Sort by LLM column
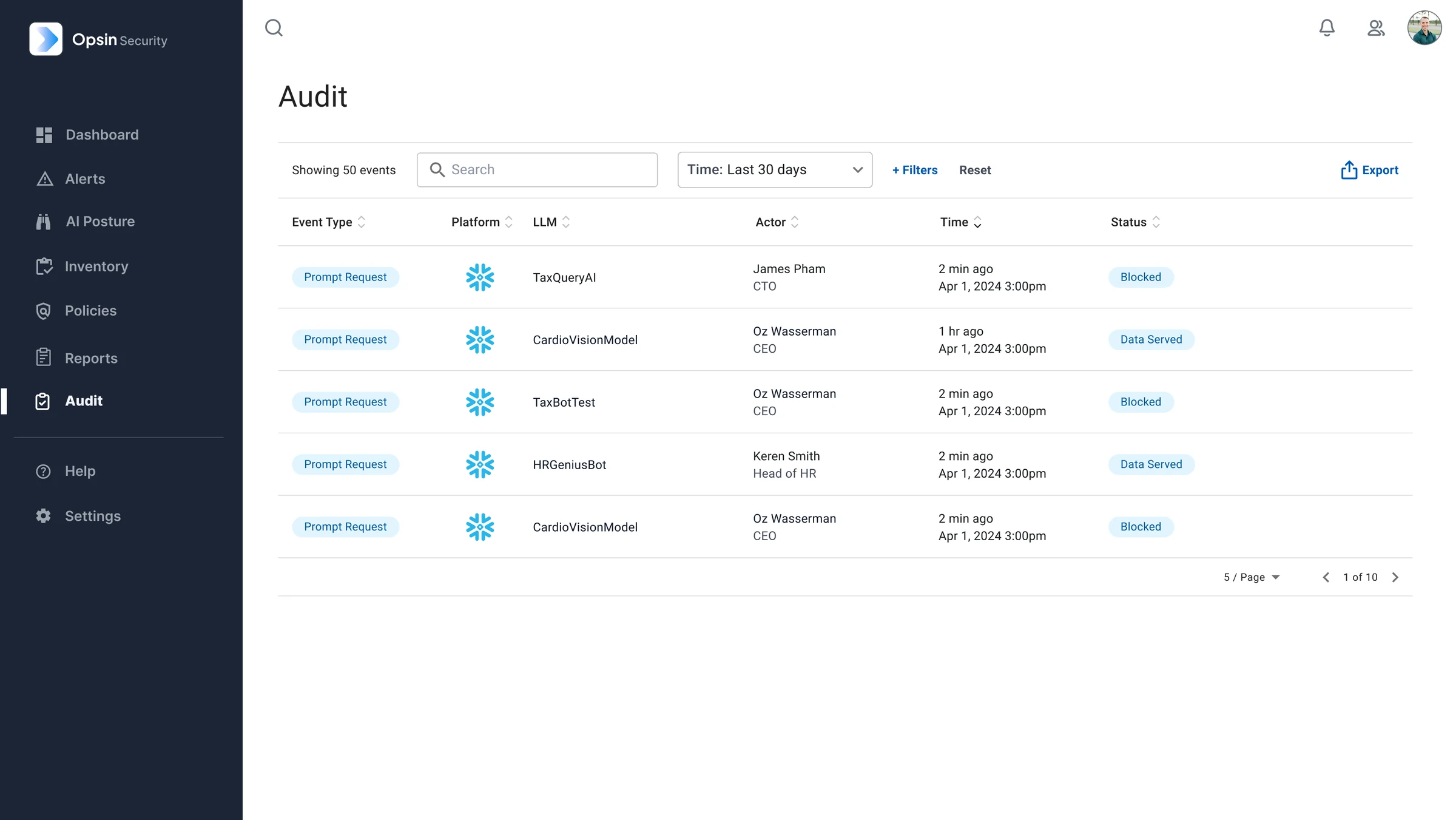The height and width of the screenshot is (820, 1456). [551, 222]
